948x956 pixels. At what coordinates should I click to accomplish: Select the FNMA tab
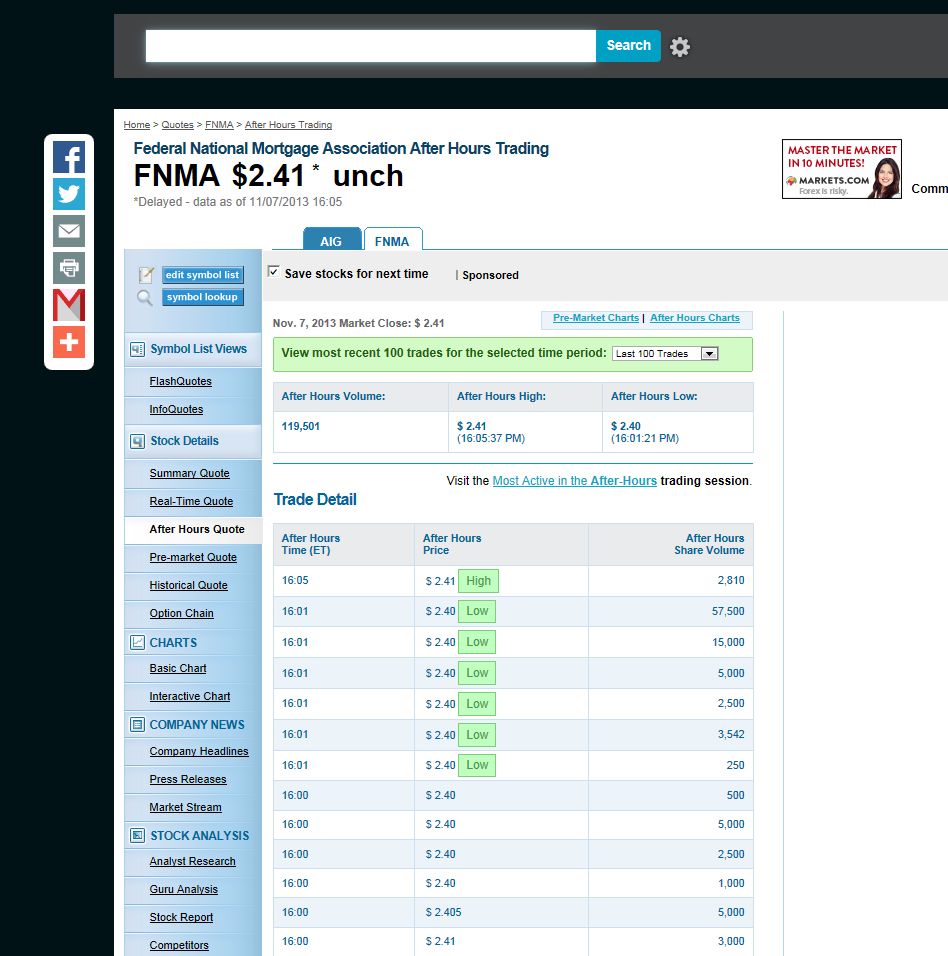coord(392,240)
